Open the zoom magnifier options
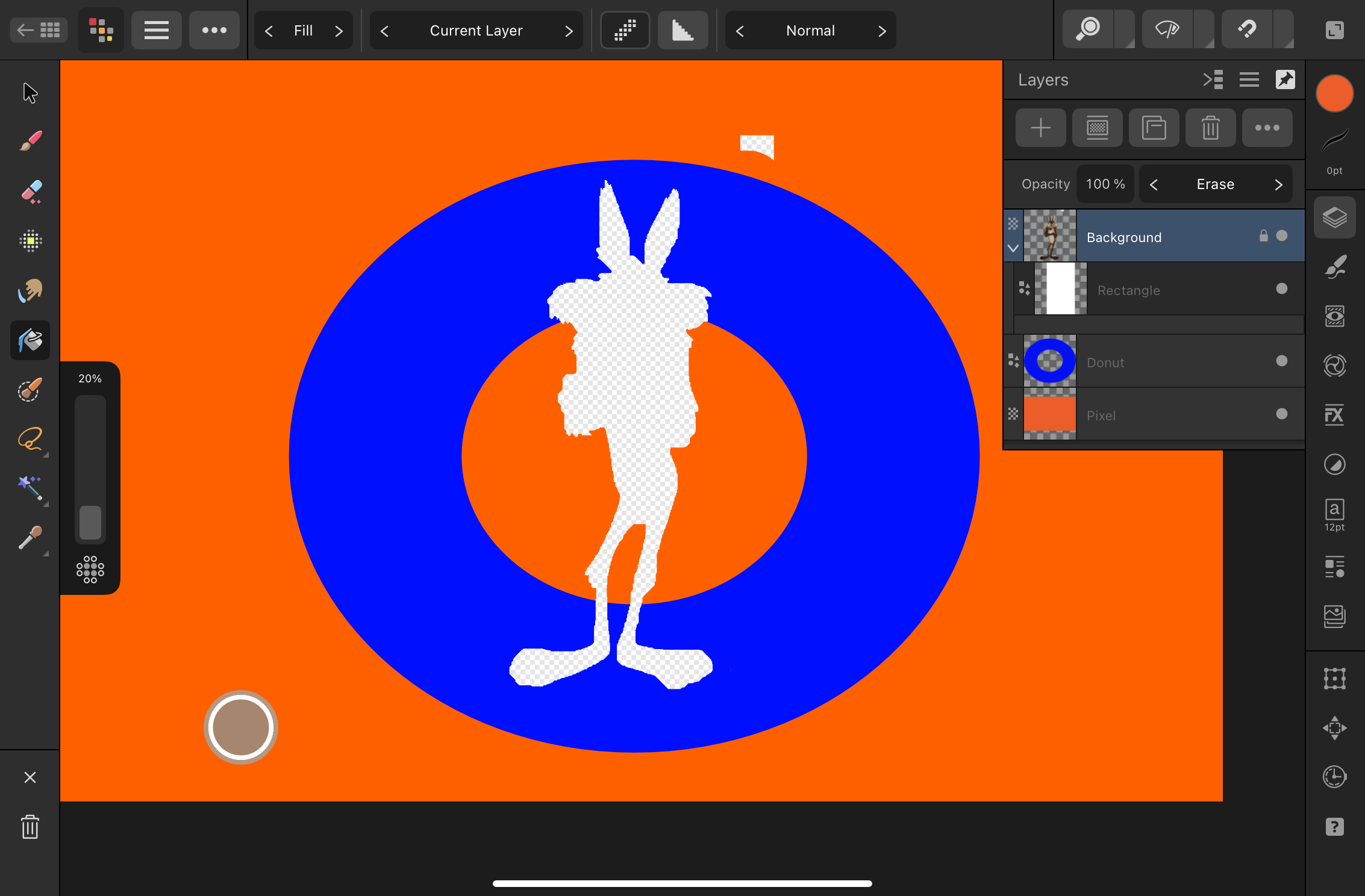Image resolution: width=1365 pixels, height=896 pixels. click(1089, 29)
